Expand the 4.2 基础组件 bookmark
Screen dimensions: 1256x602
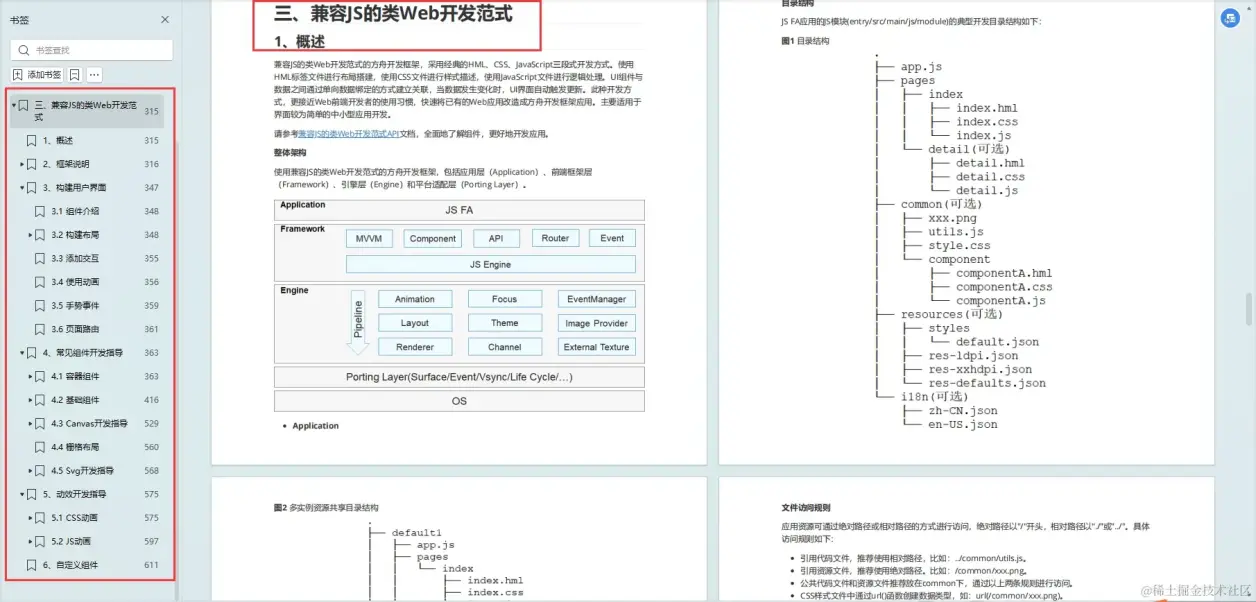[x=30, y=400]
